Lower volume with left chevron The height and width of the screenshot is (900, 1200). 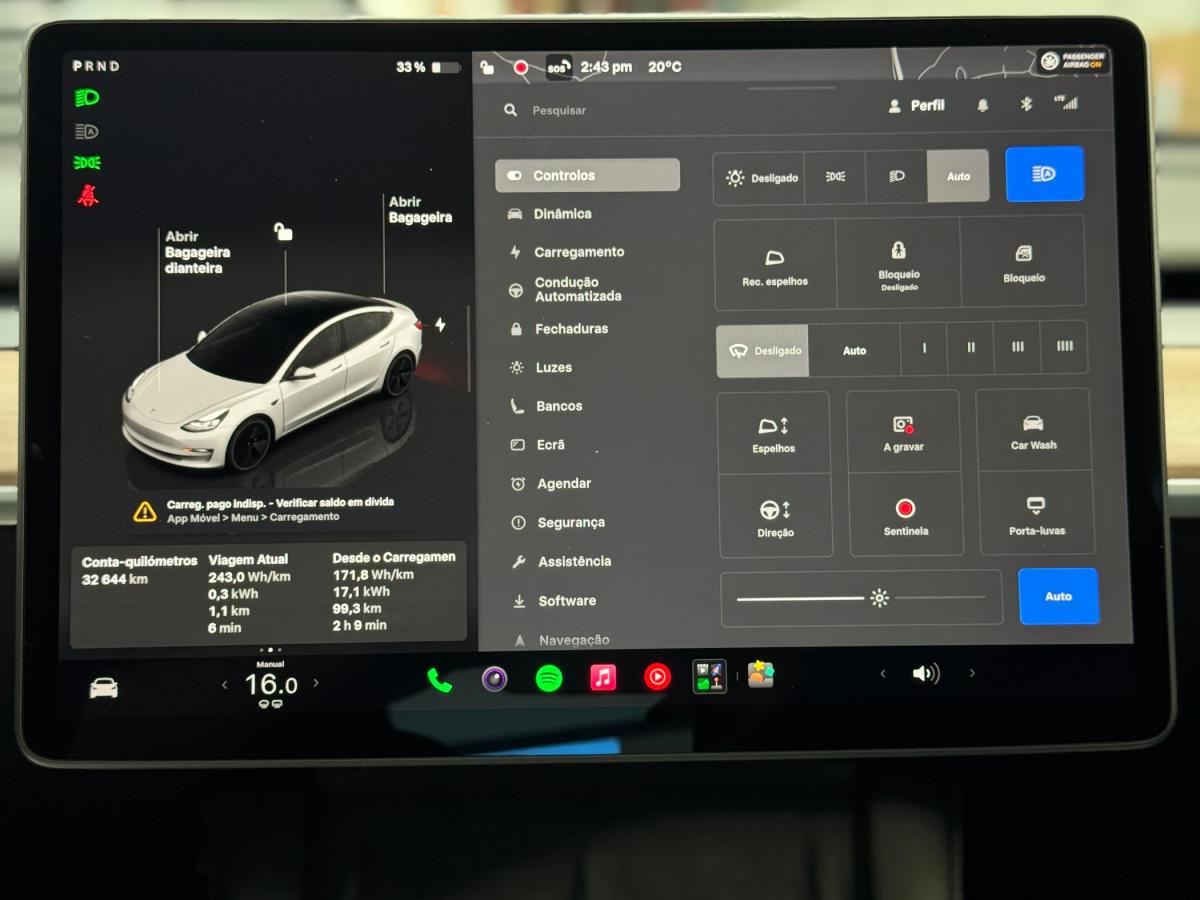coord(882,674)
